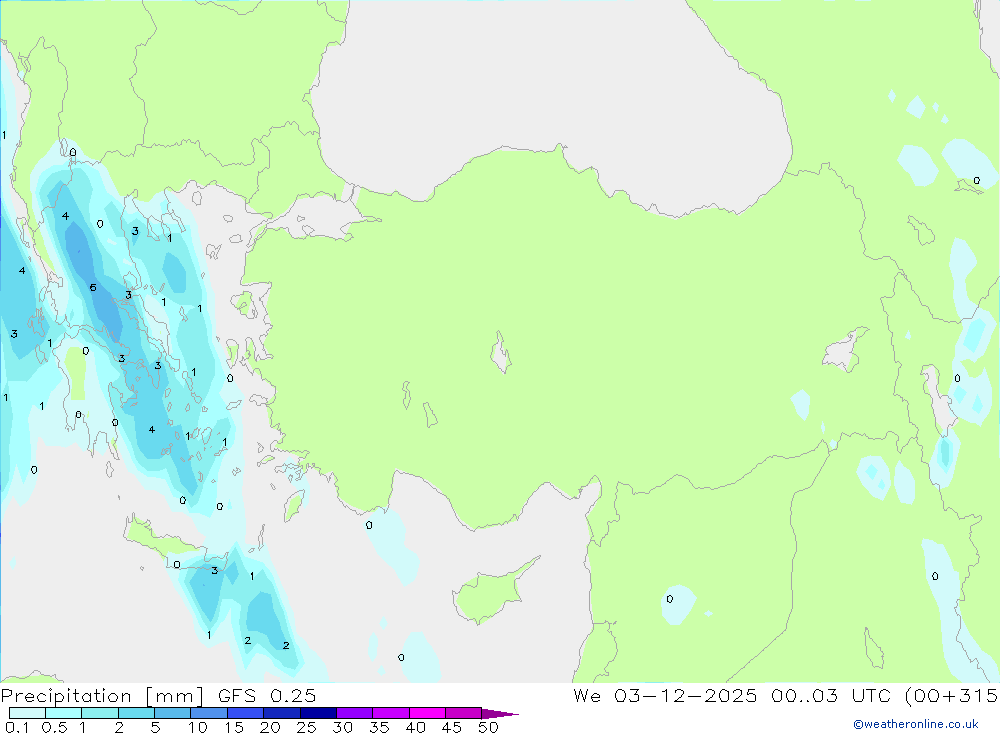The height and width of the screenshot is (733, 1000).
Task: Click the "6" precipitation value on the map
Action: pos(93,288)
